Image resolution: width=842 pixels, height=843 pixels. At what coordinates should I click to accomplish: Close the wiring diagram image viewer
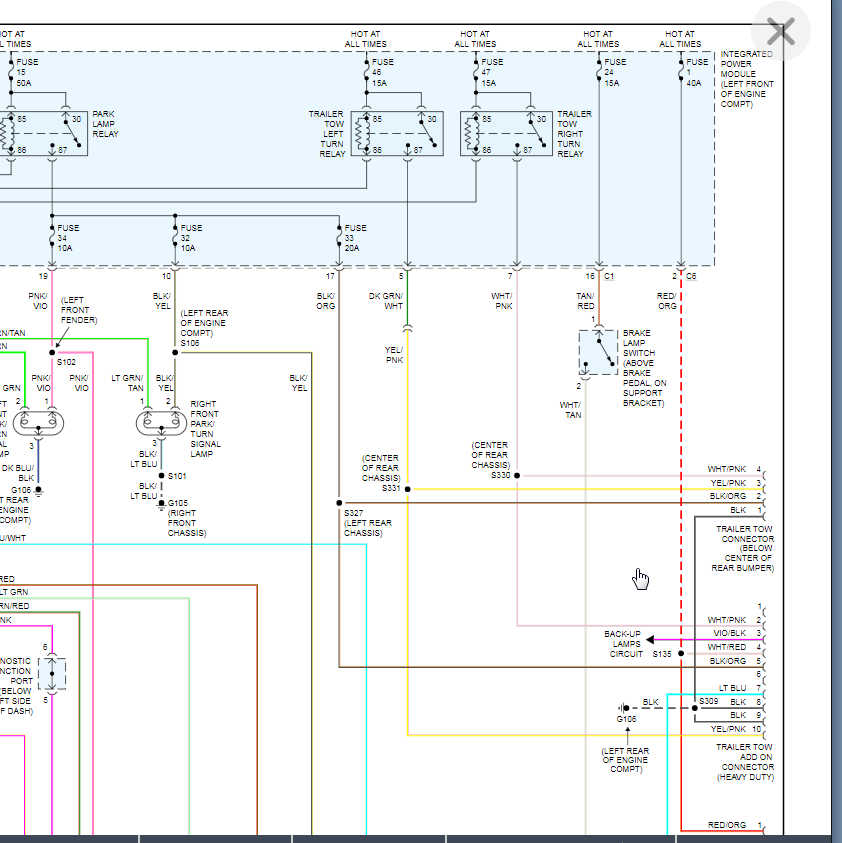point(780,33)
